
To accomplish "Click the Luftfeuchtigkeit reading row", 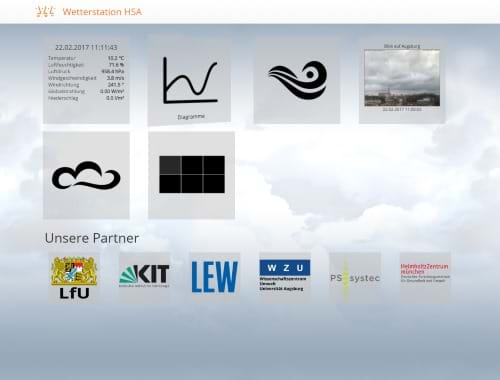I will coord(86,65).
